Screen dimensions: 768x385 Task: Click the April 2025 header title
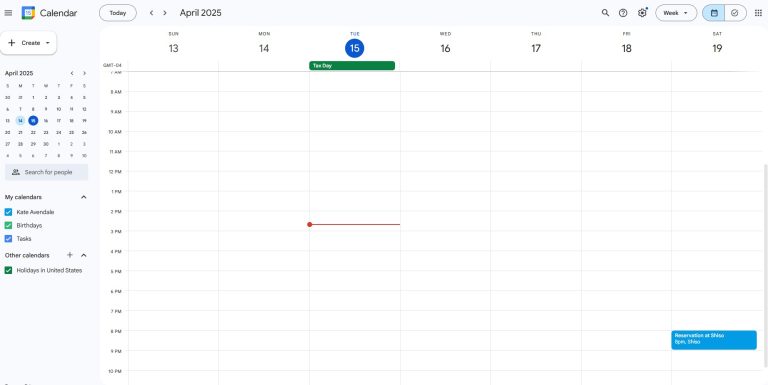coord(200,13)
